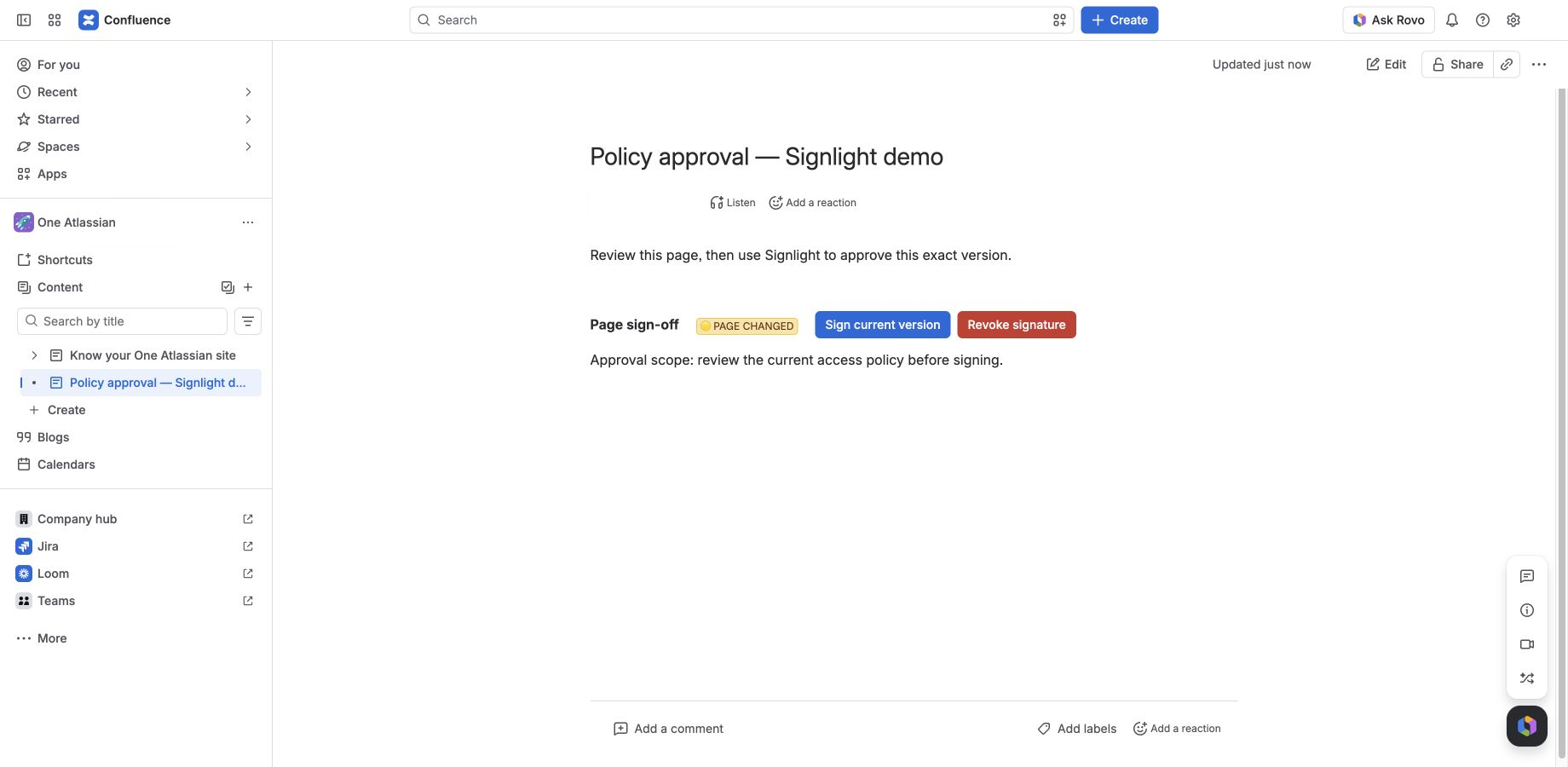Expand the Spaces section chevron
Screen dimensions: 1568x767
tap(248, 147)
